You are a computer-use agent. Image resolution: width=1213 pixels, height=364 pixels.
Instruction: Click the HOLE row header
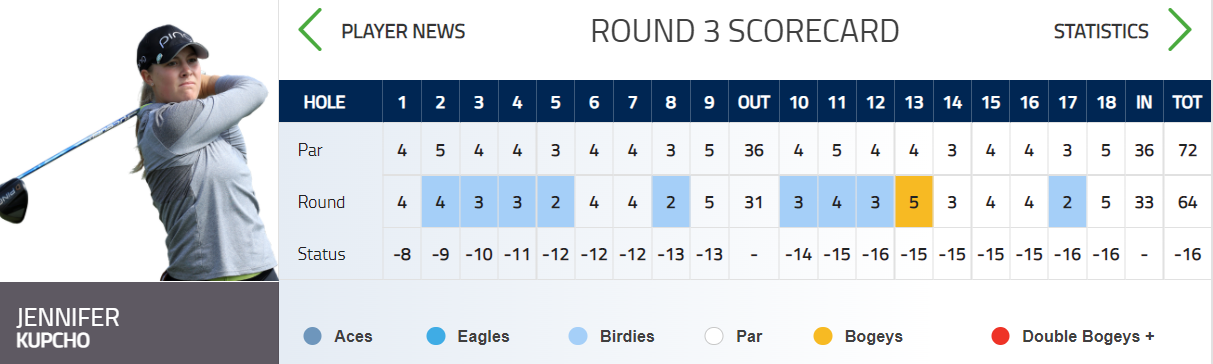point(324,102)
